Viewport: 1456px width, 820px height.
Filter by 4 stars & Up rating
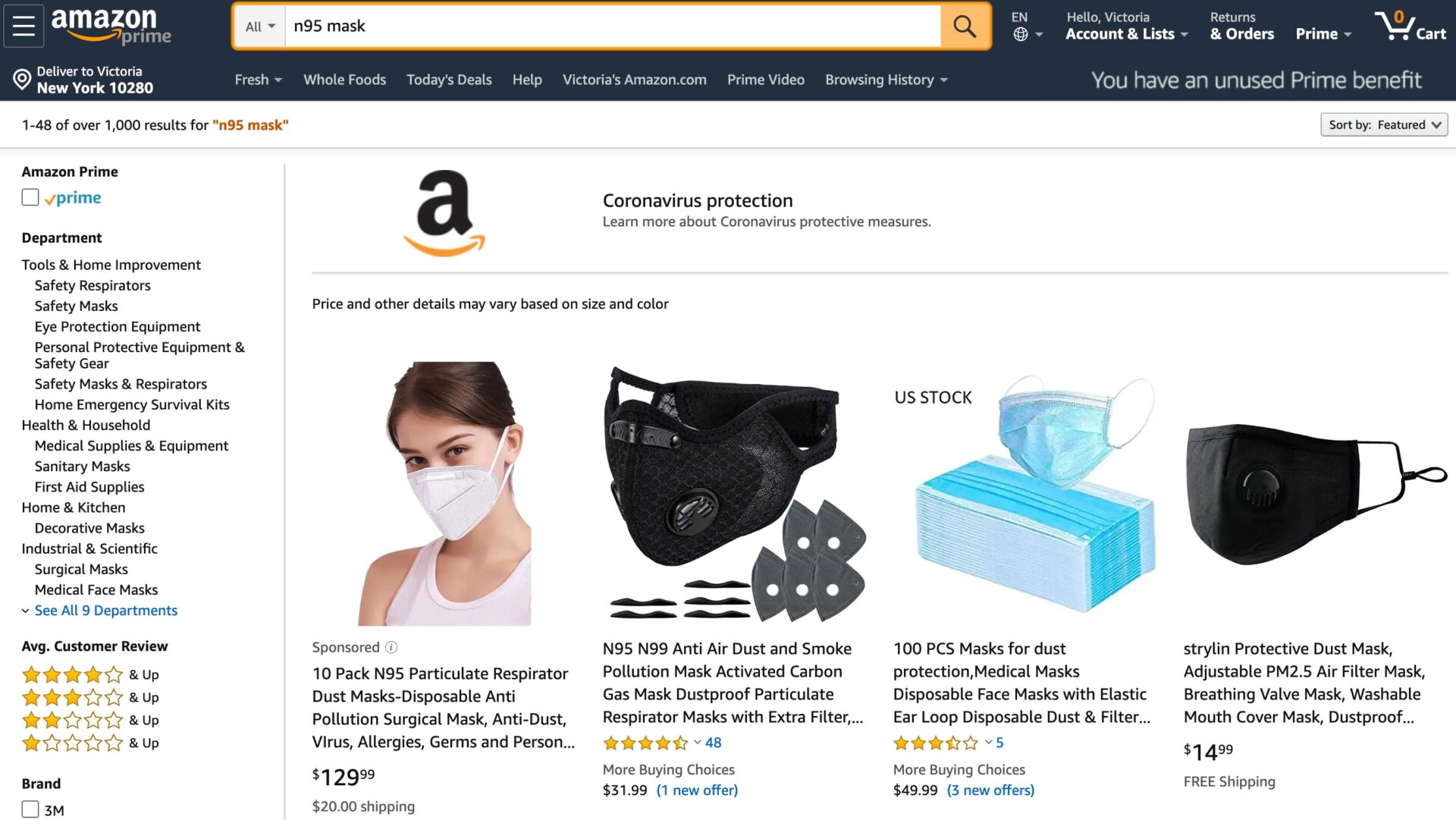(90, 674)
